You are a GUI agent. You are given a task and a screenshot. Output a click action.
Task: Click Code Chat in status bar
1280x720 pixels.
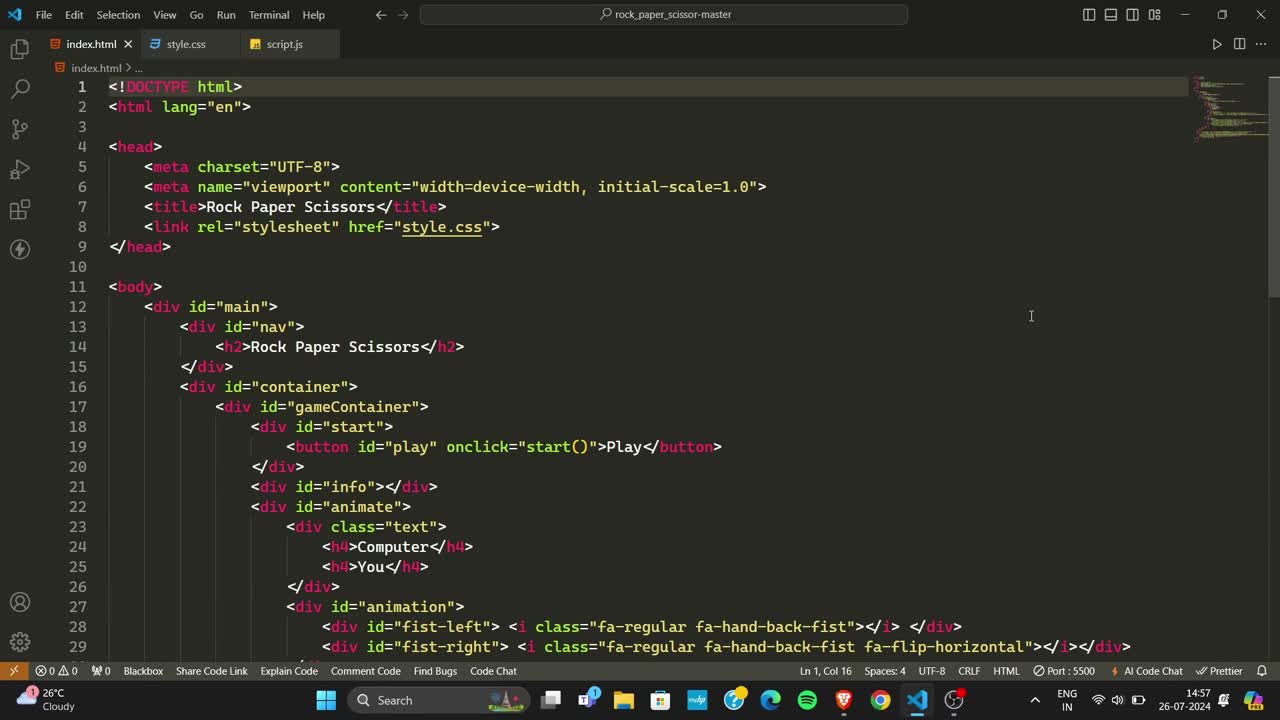(x=493, y=671)
